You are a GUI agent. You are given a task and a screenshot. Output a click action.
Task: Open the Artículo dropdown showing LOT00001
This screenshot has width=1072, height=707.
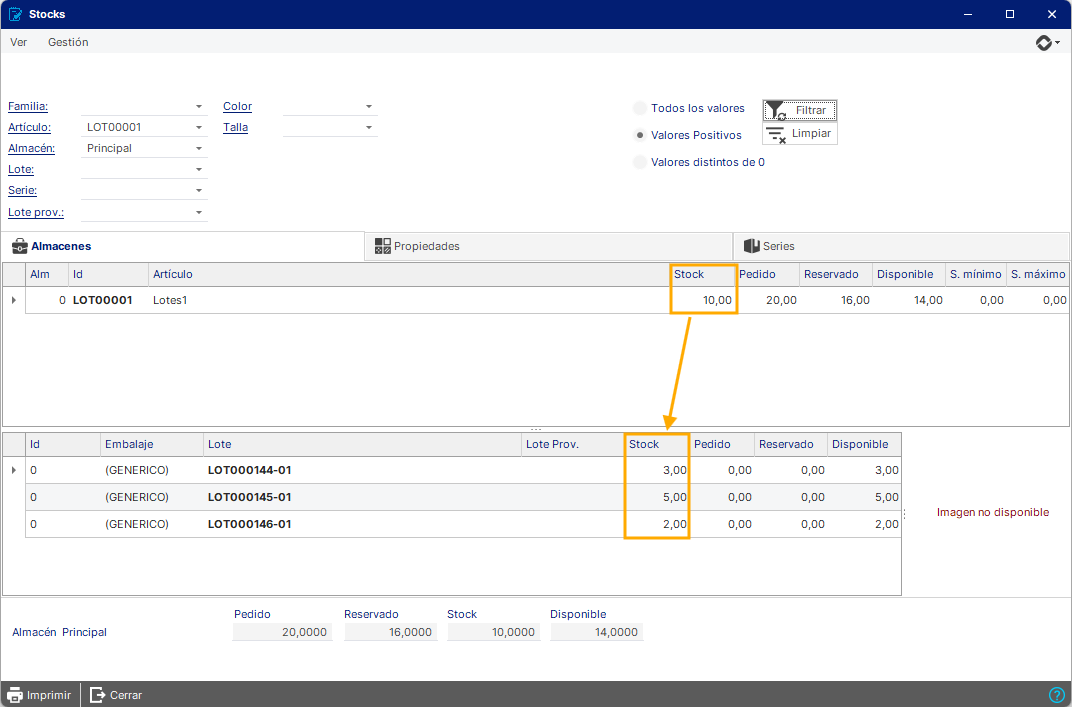[199, 128]
